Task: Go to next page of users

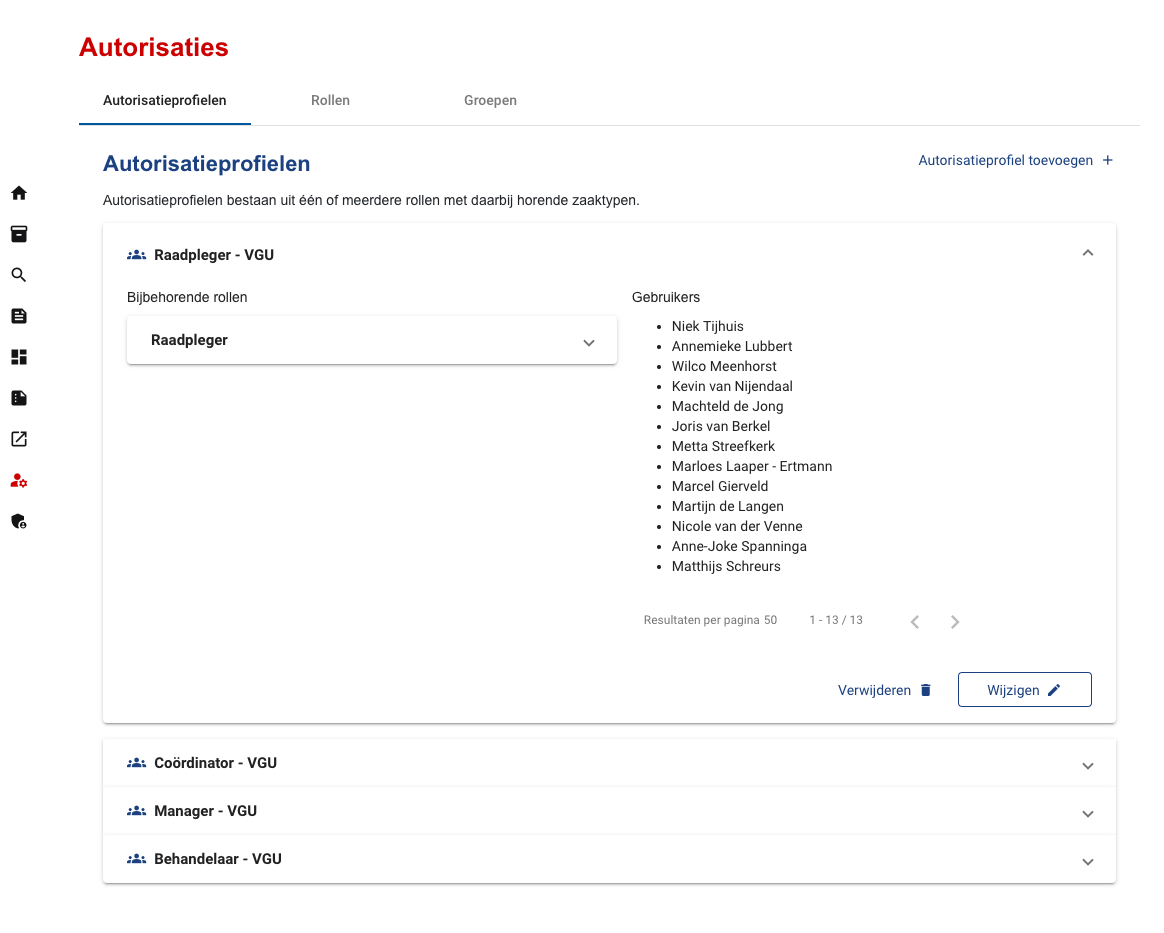Action: click(955, 622)
